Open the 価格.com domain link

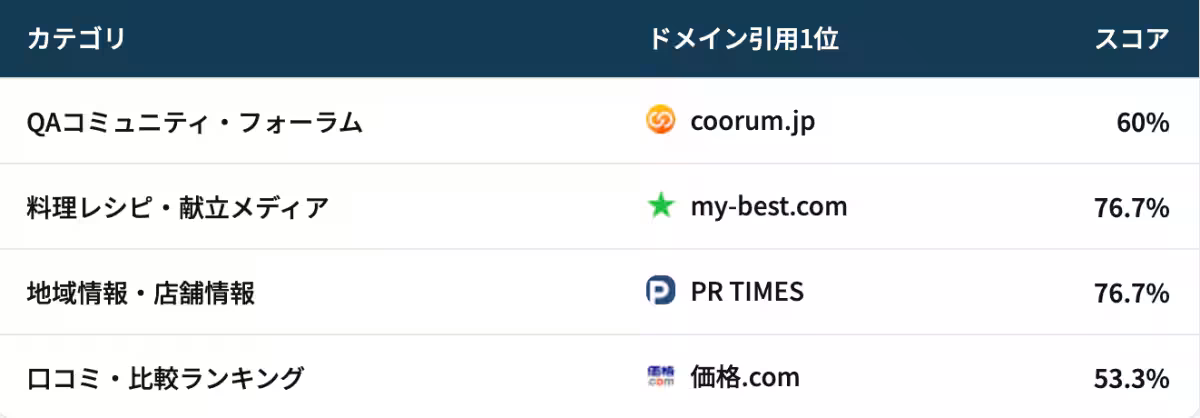[x=745, y=377]
